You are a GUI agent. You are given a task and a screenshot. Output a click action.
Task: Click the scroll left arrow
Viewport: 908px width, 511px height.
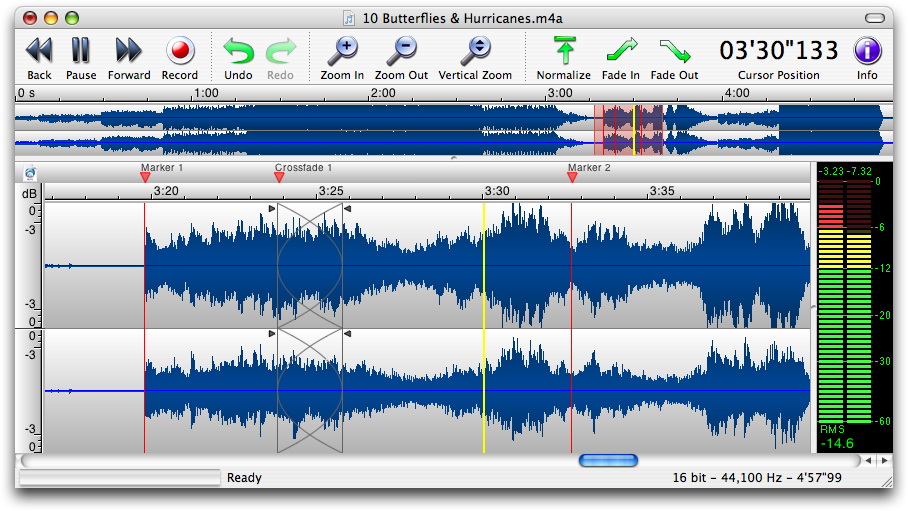(869, 461)
